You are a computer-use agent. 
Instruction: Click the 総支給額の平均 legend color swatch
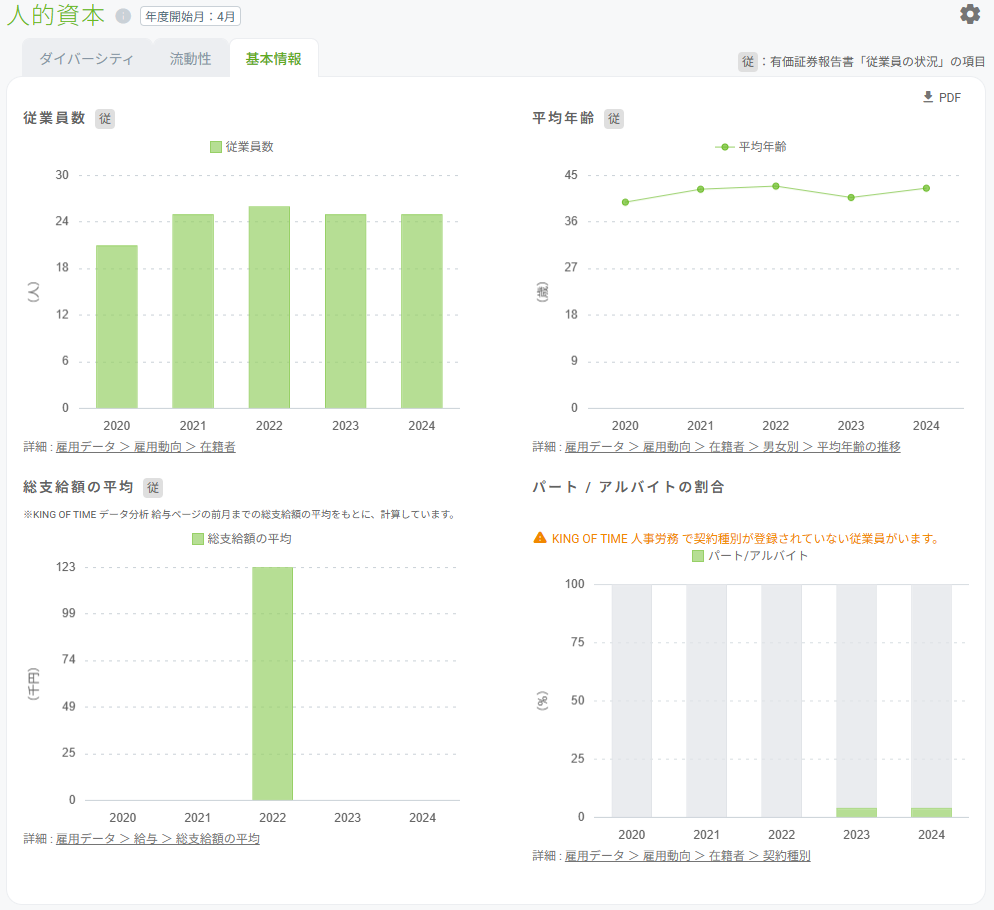click(198, 539)
